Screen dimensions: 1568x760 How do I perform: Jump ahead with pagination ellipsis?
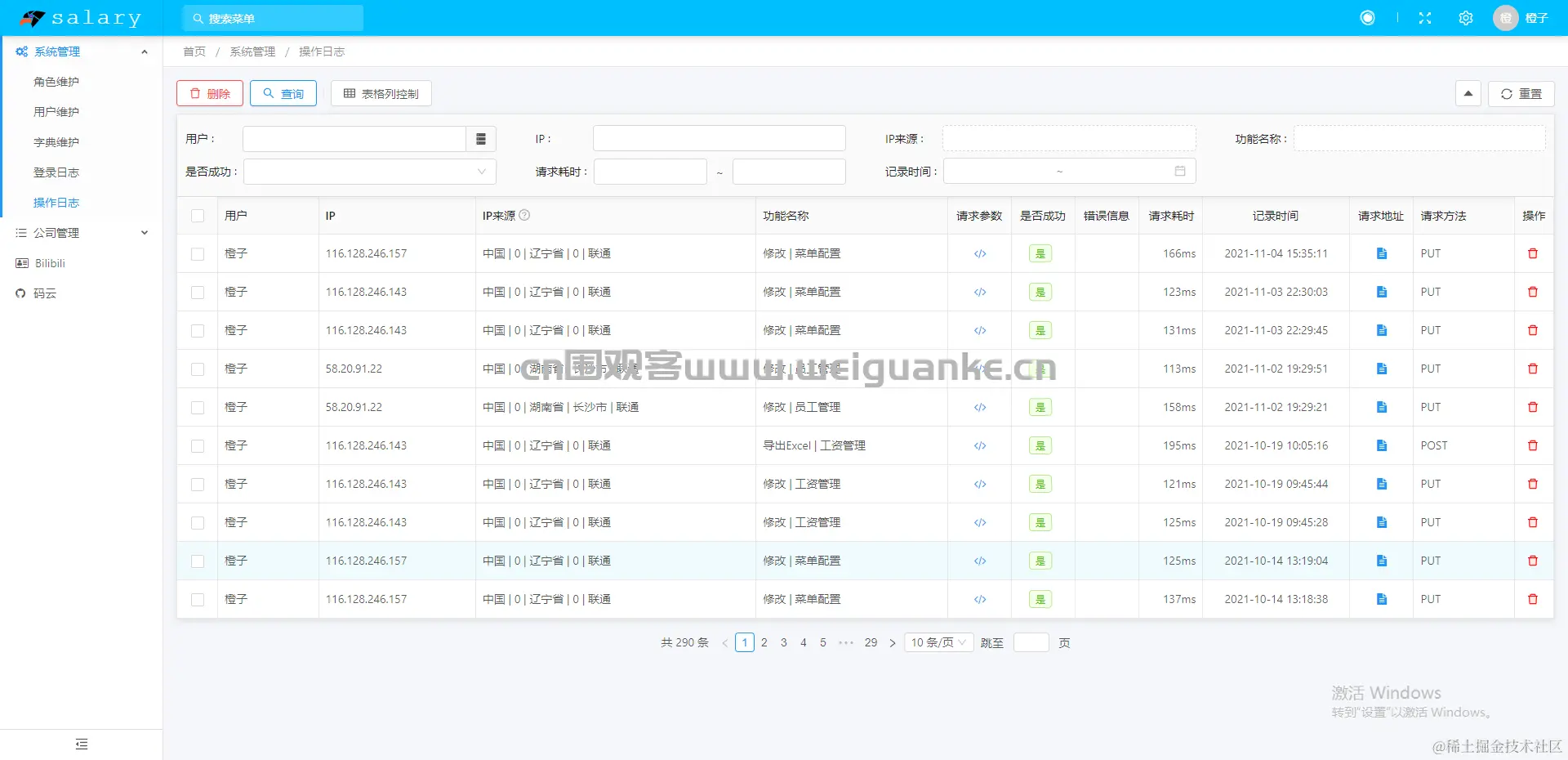coord(846,643)
